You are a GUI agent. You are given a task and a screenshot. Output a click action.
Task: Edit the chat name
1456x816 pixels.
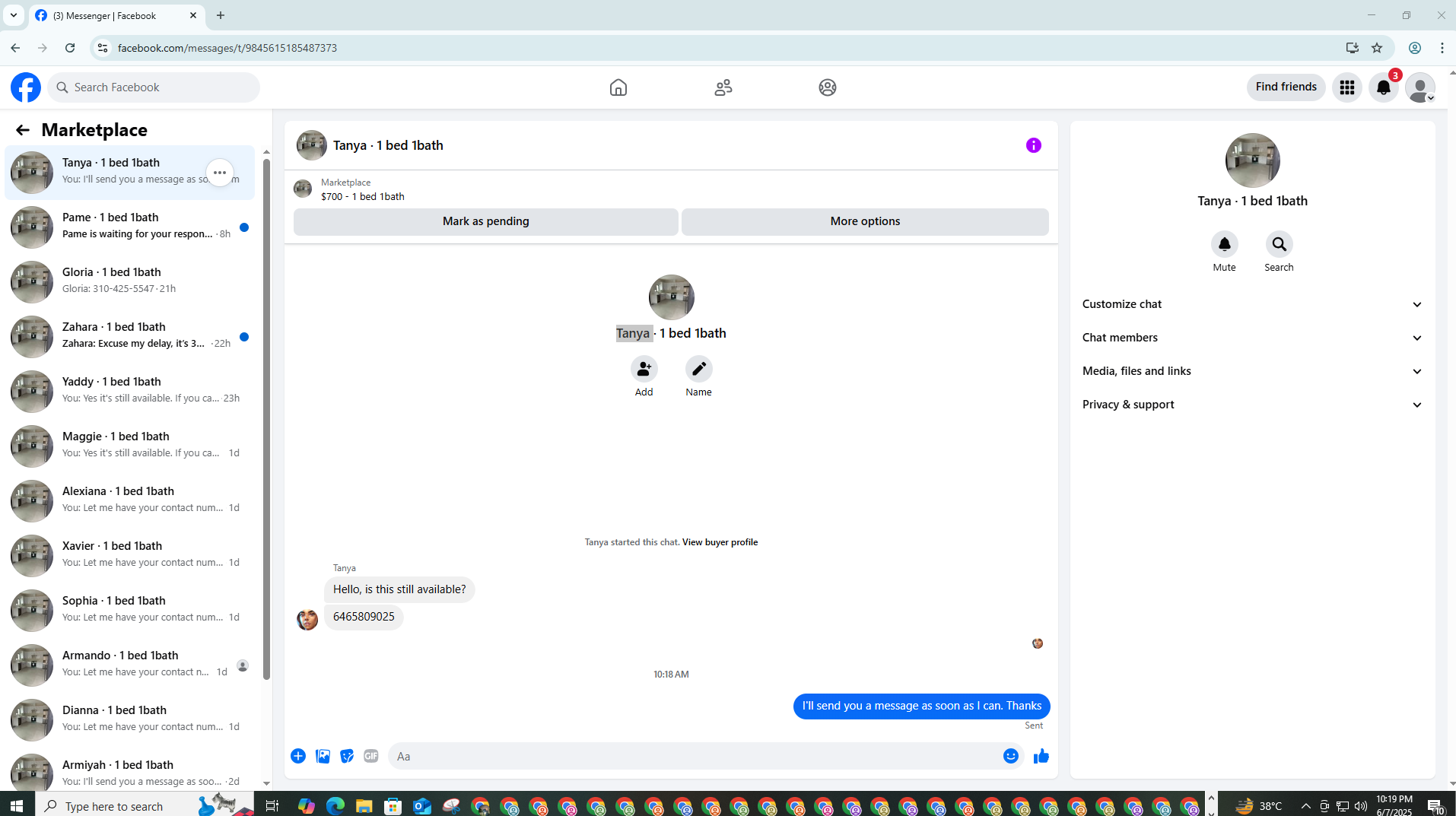click(699, 369)
